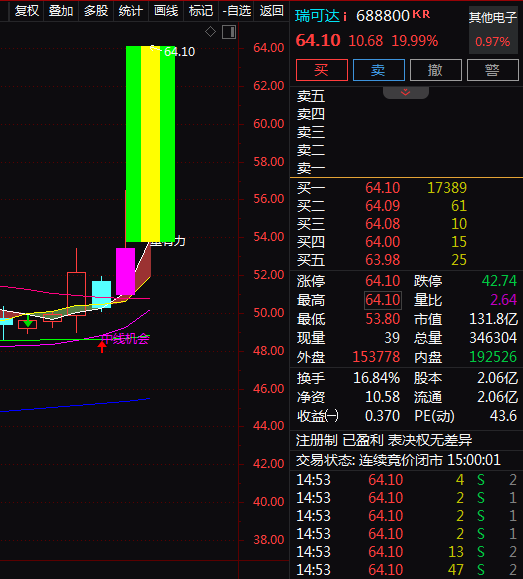
Task: Click the stock name 瑞可达
Action: [317, 16]
